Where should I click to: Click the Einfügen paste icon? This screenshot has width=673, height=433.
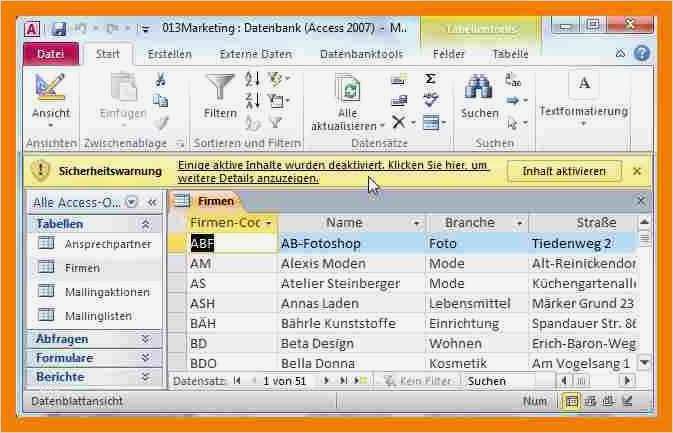click(x=124, y=88)
